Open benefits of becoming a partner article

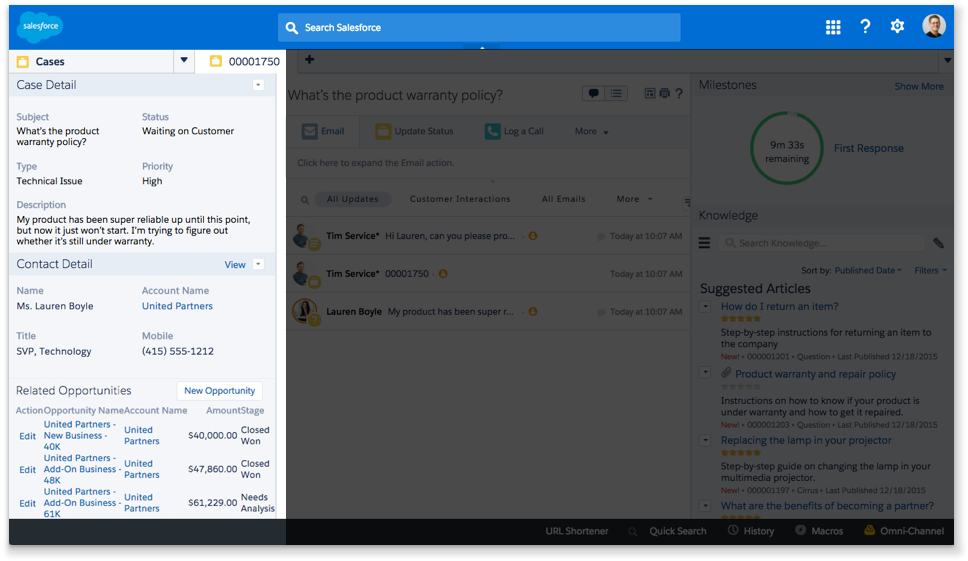[827, 506]
